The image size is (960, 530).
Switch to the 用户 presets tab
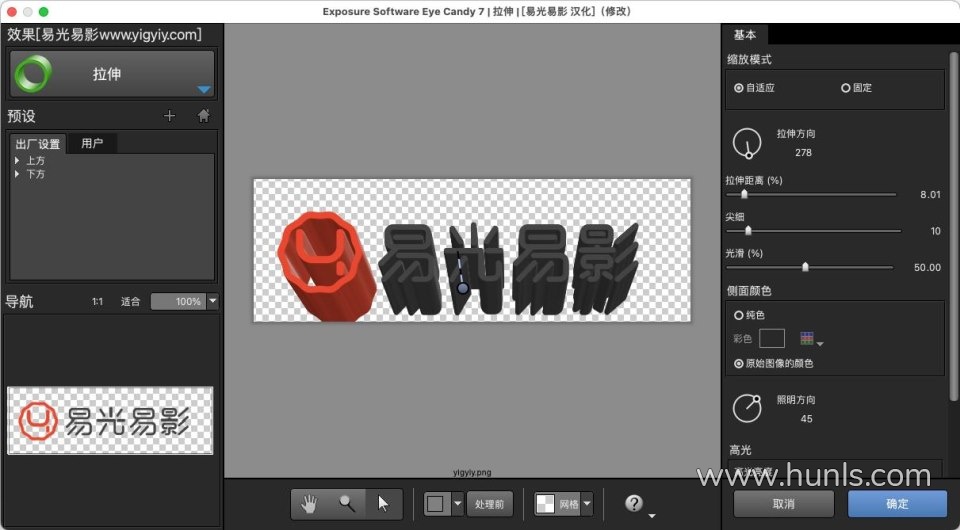coord(92,144)
